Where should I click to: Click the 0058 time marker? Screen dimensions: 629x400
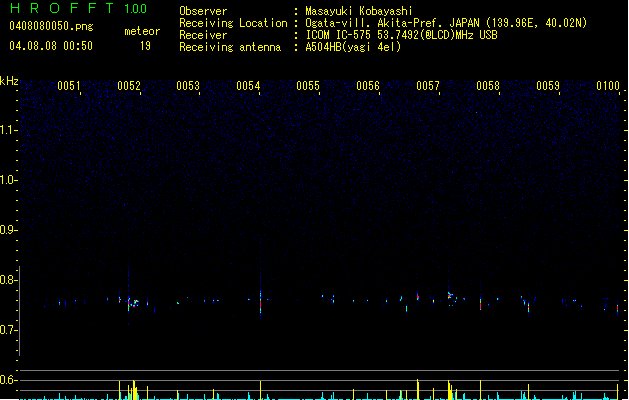[x=488, y=86]
